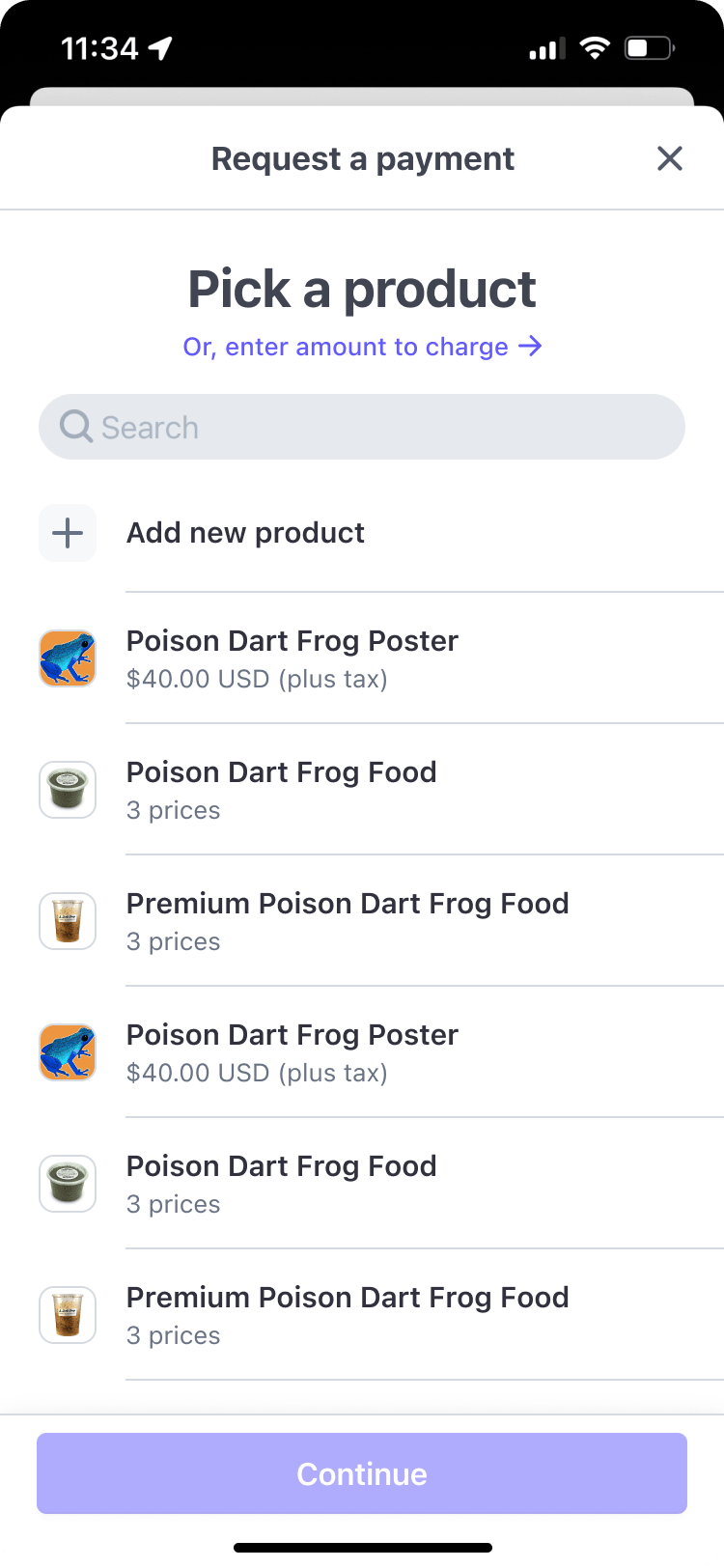Select 'Add new product' row
The width and height of the screenshot is (724, 1568).
click(x=245, y=533)
